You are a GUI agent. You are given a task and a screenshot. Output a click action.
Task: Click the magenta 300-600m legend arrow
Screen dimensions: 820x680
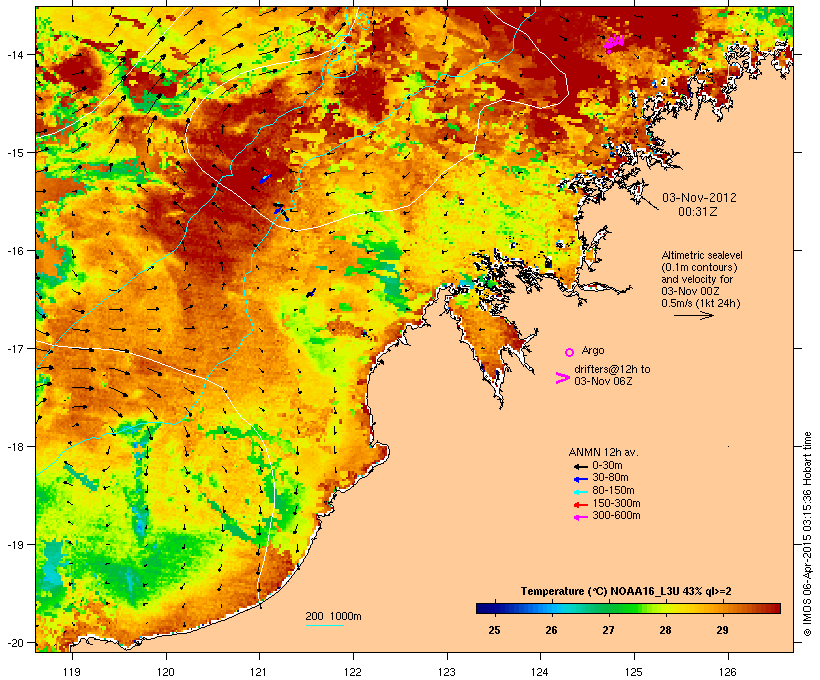580,517
